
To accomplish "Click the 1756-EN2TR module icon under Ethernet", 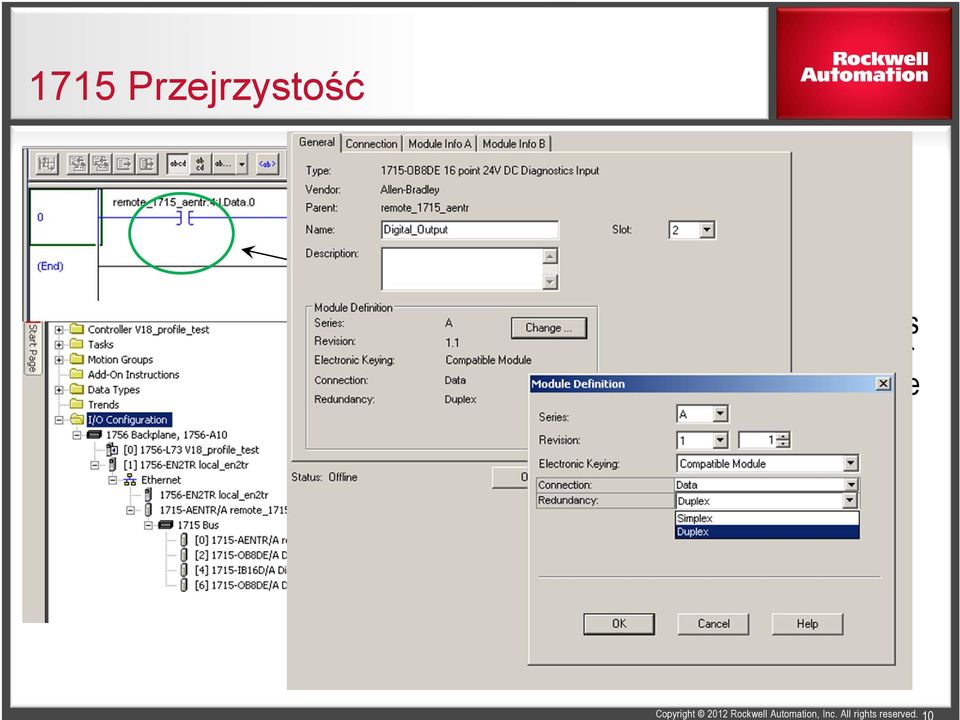I will [x=148, y=495].
